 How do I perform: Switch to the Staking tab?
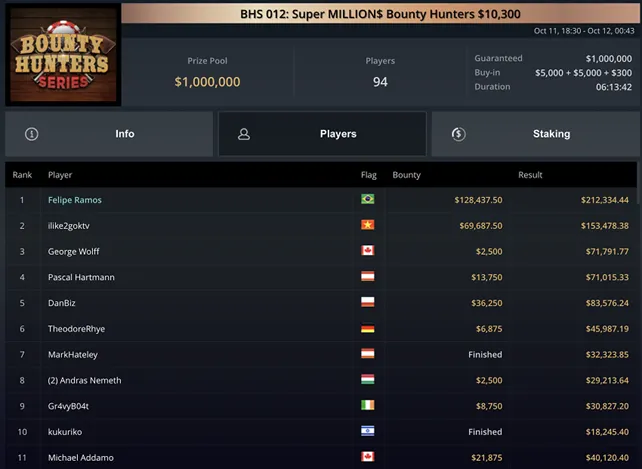click(536, 134)
